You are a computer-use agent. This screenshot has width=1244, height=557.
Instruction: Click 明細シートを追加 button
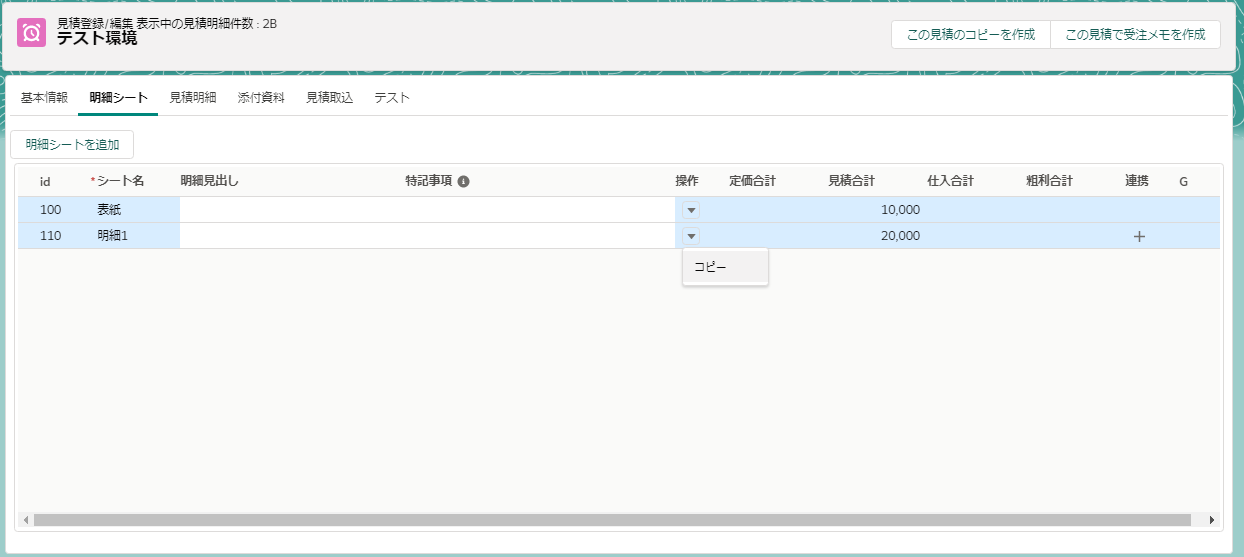coord(72,145)
